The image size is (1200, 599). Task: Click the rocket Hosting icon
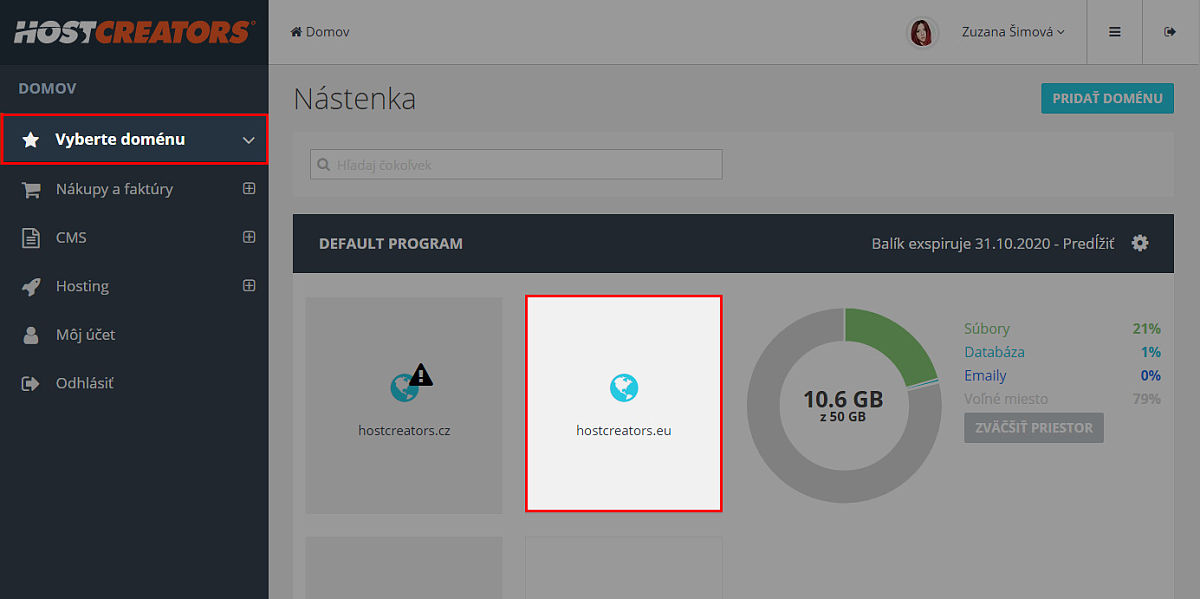31,287
